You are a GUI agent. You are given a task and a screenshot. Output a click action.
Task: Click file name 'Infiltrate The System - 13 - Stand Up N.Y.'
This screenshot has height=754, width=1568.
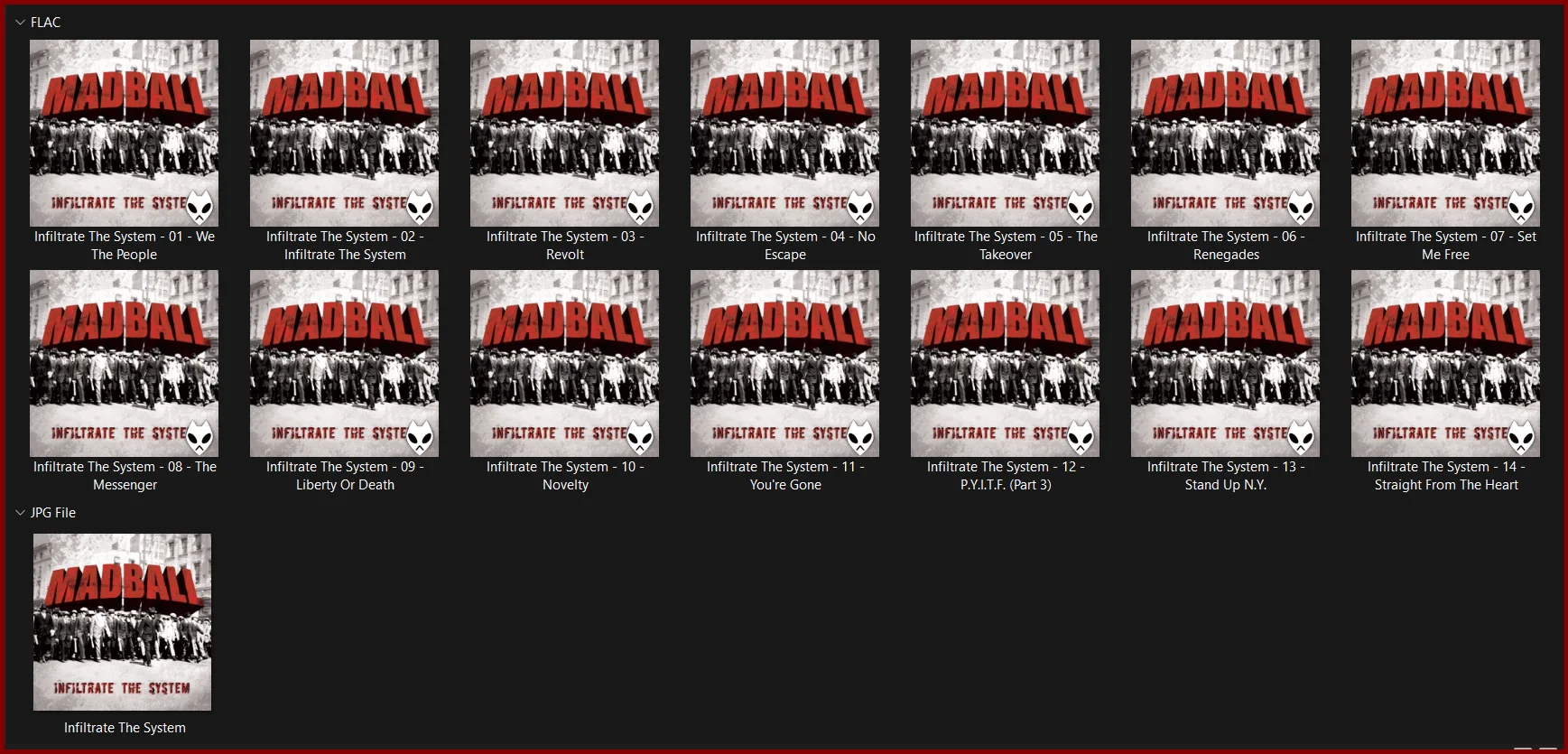pos(1226,476)
